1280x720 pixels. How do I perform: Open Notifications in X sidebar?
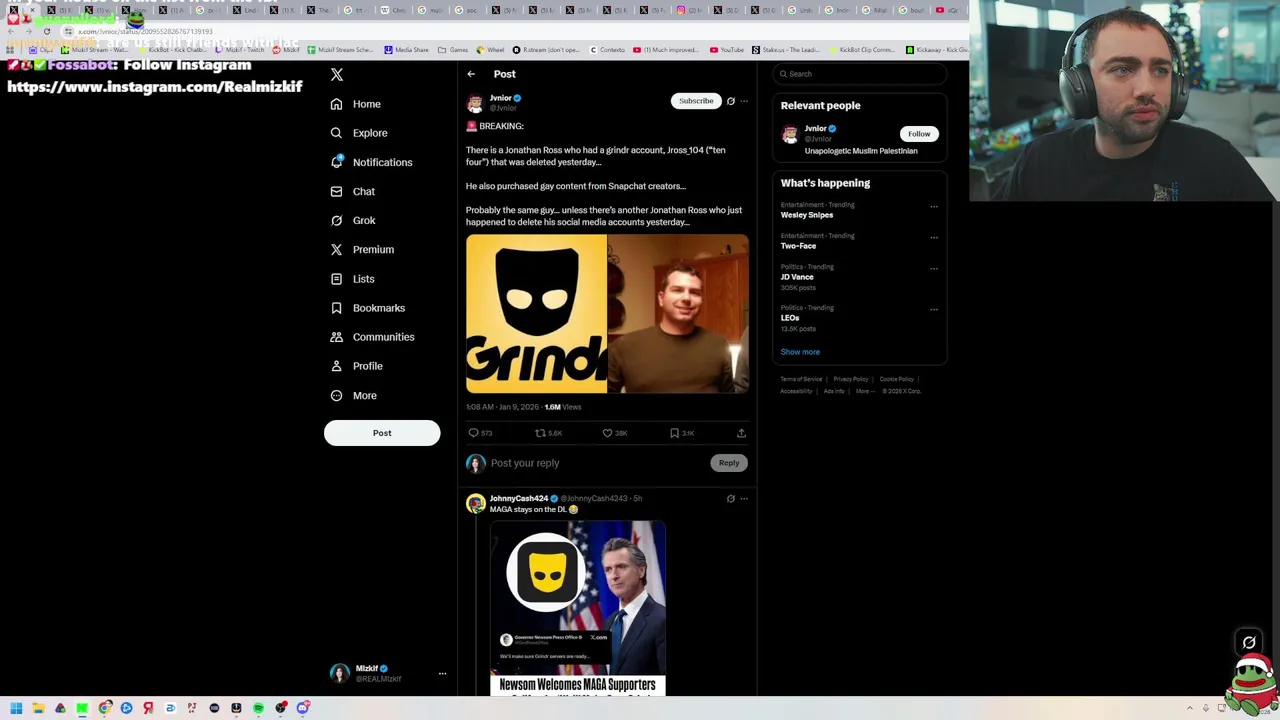371,162
